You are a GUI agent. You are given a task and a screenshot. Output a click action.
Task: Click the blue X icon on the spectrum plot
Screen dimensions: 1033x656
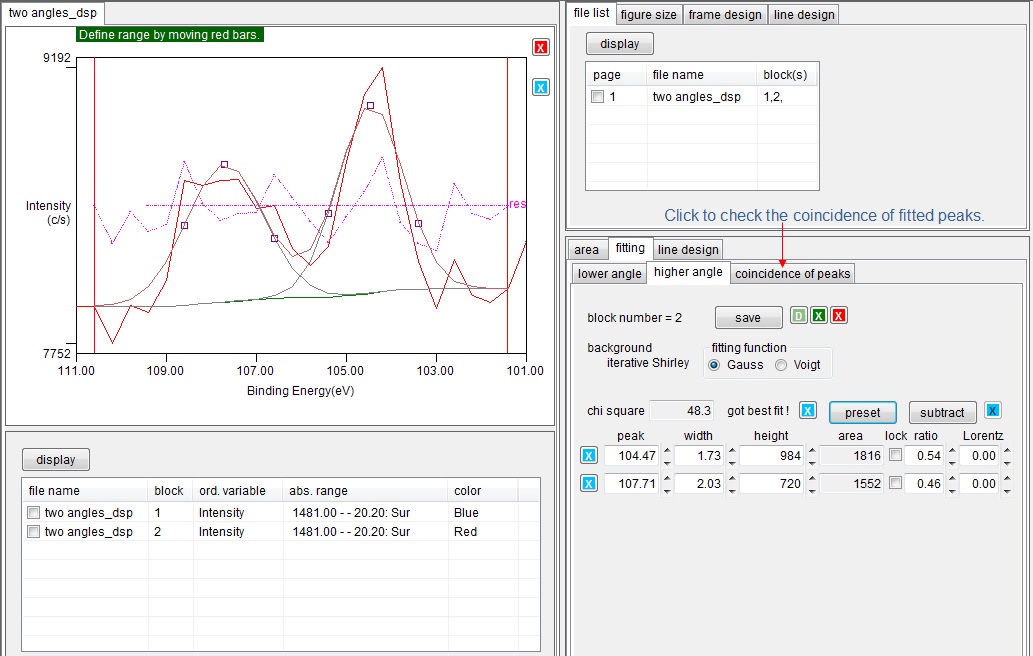click(x=541, y=88)
